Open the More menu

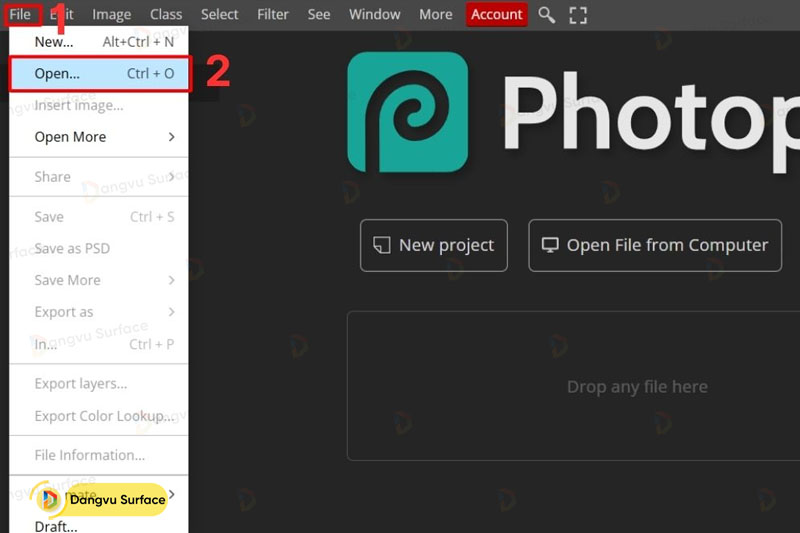click(x=435, y=14)
